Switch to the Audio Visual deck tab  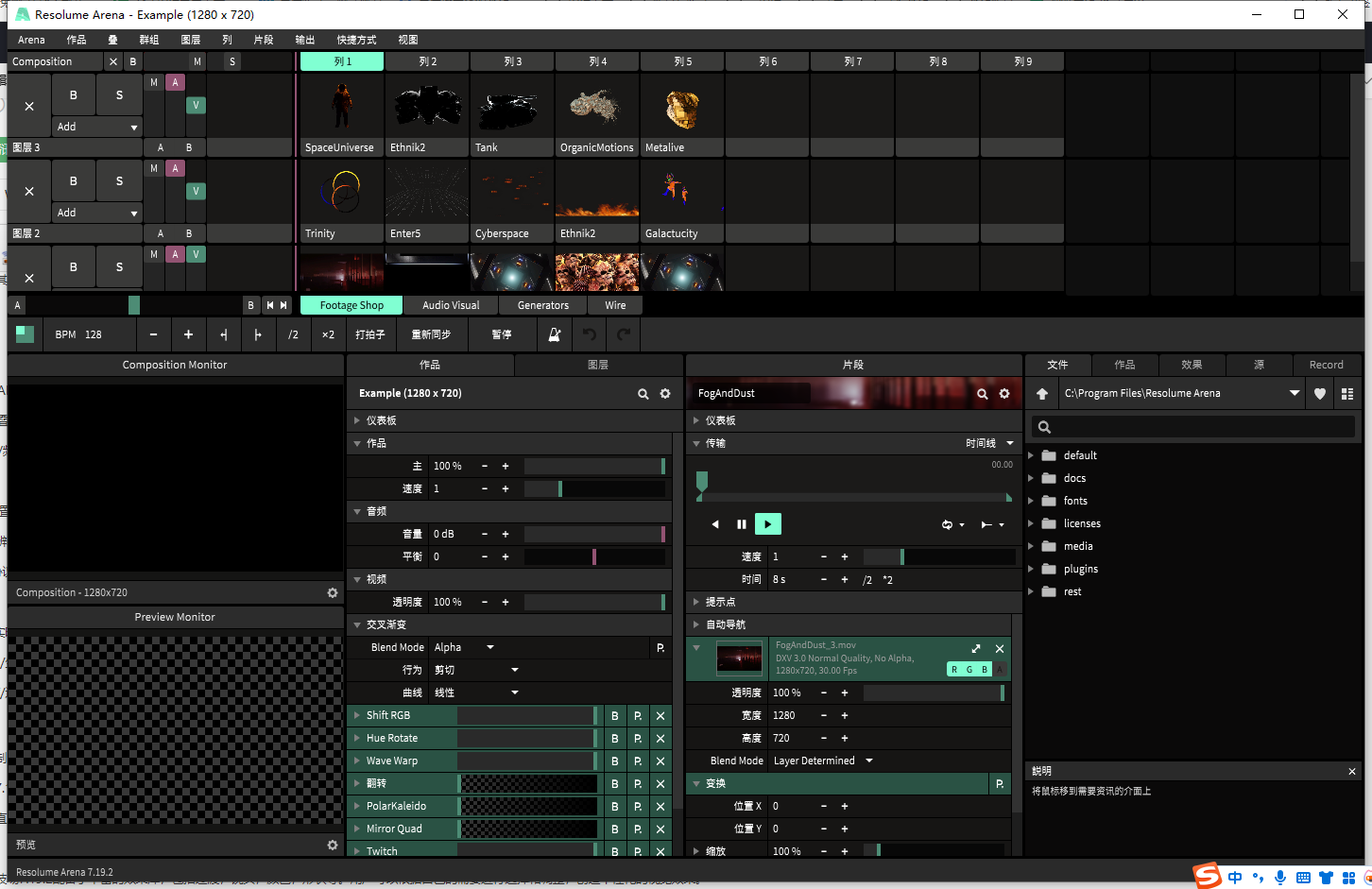tap(451, 305)
